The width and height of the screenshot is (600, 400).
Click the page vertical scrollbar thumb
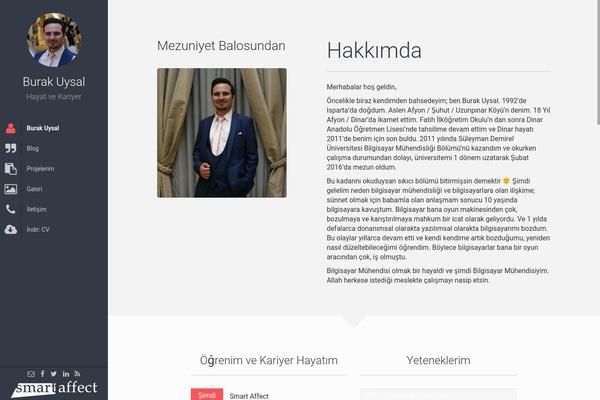tap(598, 63)
